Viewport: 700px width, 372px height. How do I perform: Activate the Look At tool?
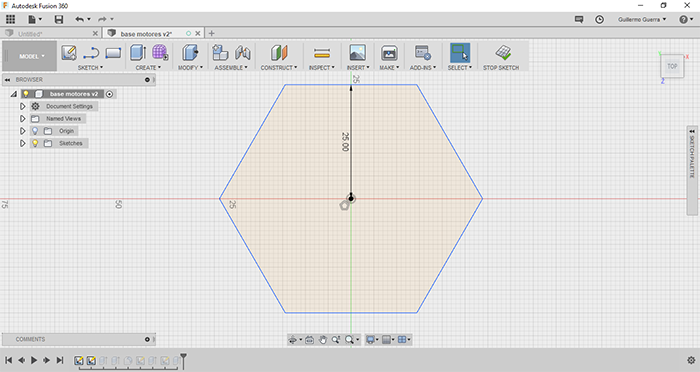[x=309, y=340]
